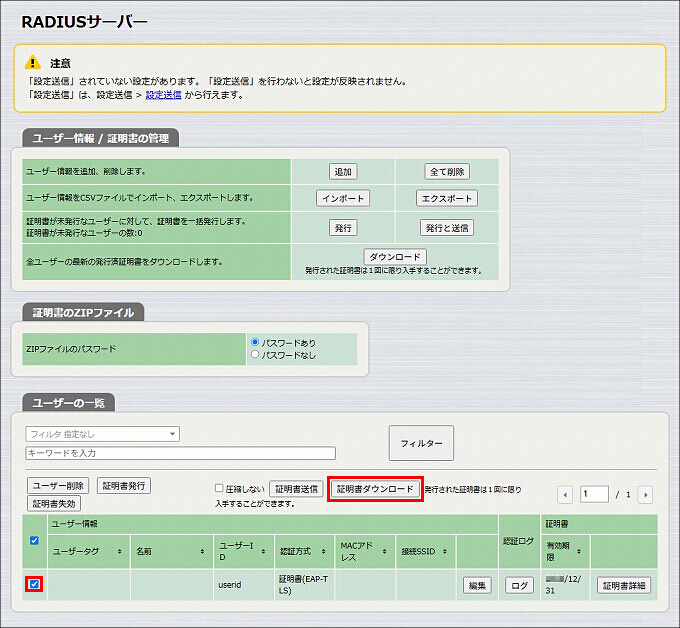680x628 pixels.
Task: Click the 証明書詳細 button for userid
Action: (624, 586)
